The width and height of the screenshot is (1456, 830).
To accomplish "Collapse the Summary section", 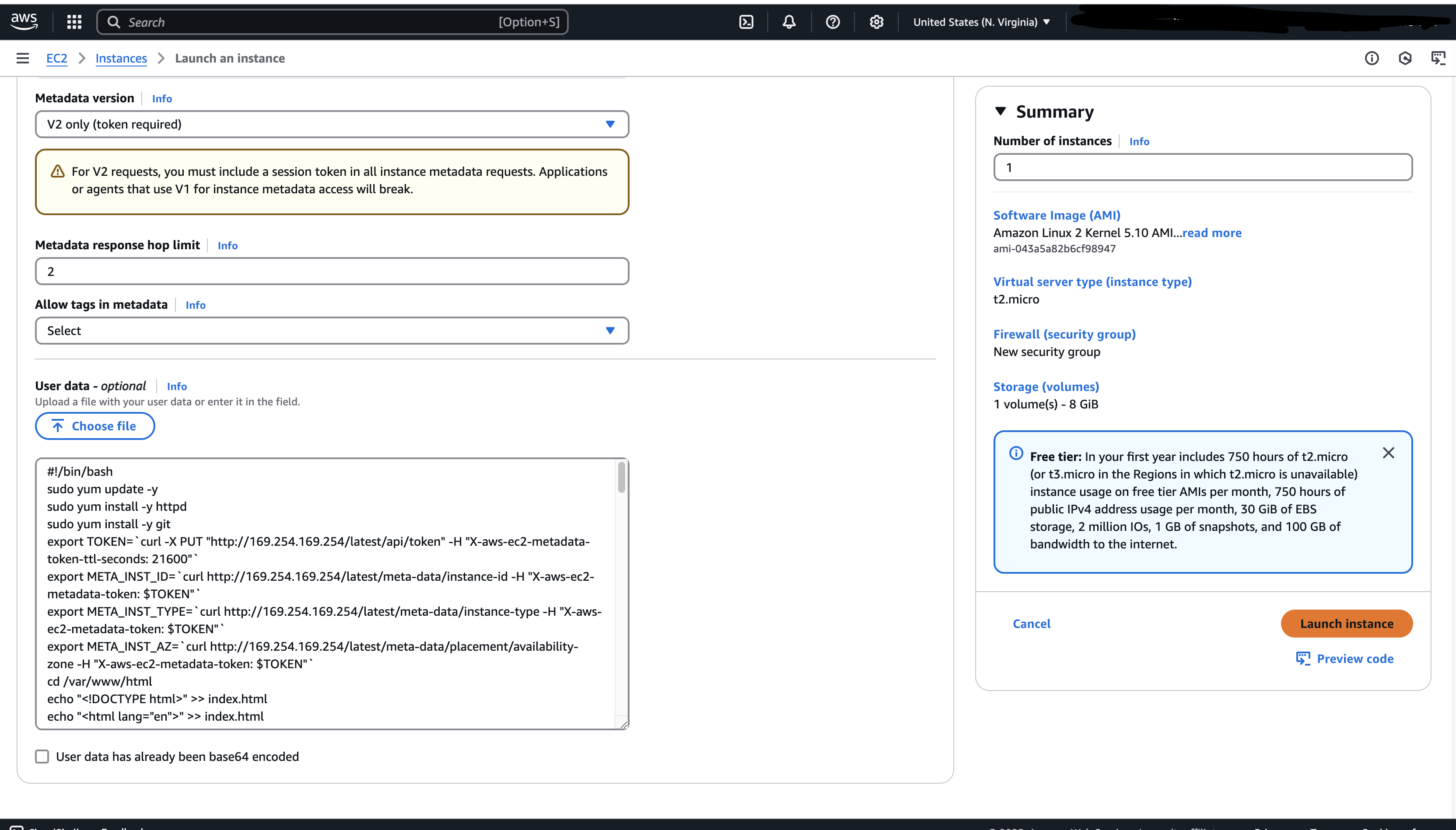I will (1000, 111).
